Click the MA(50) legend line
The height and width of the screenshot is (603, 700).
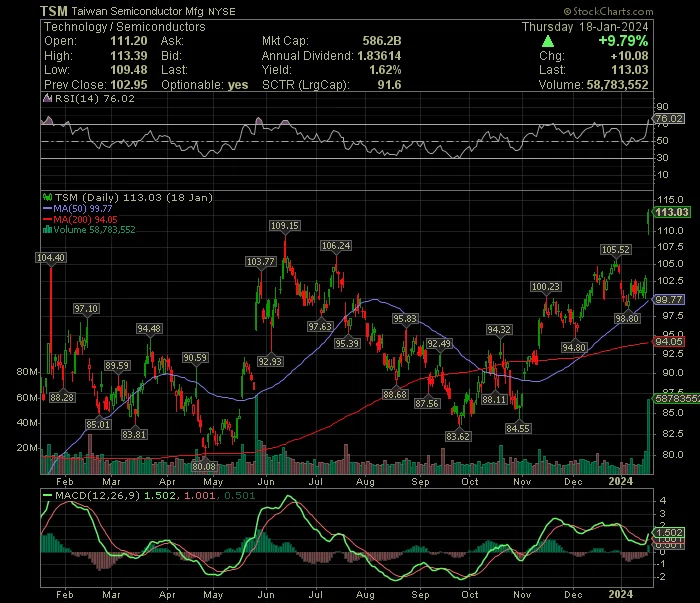tap(47, 208)
